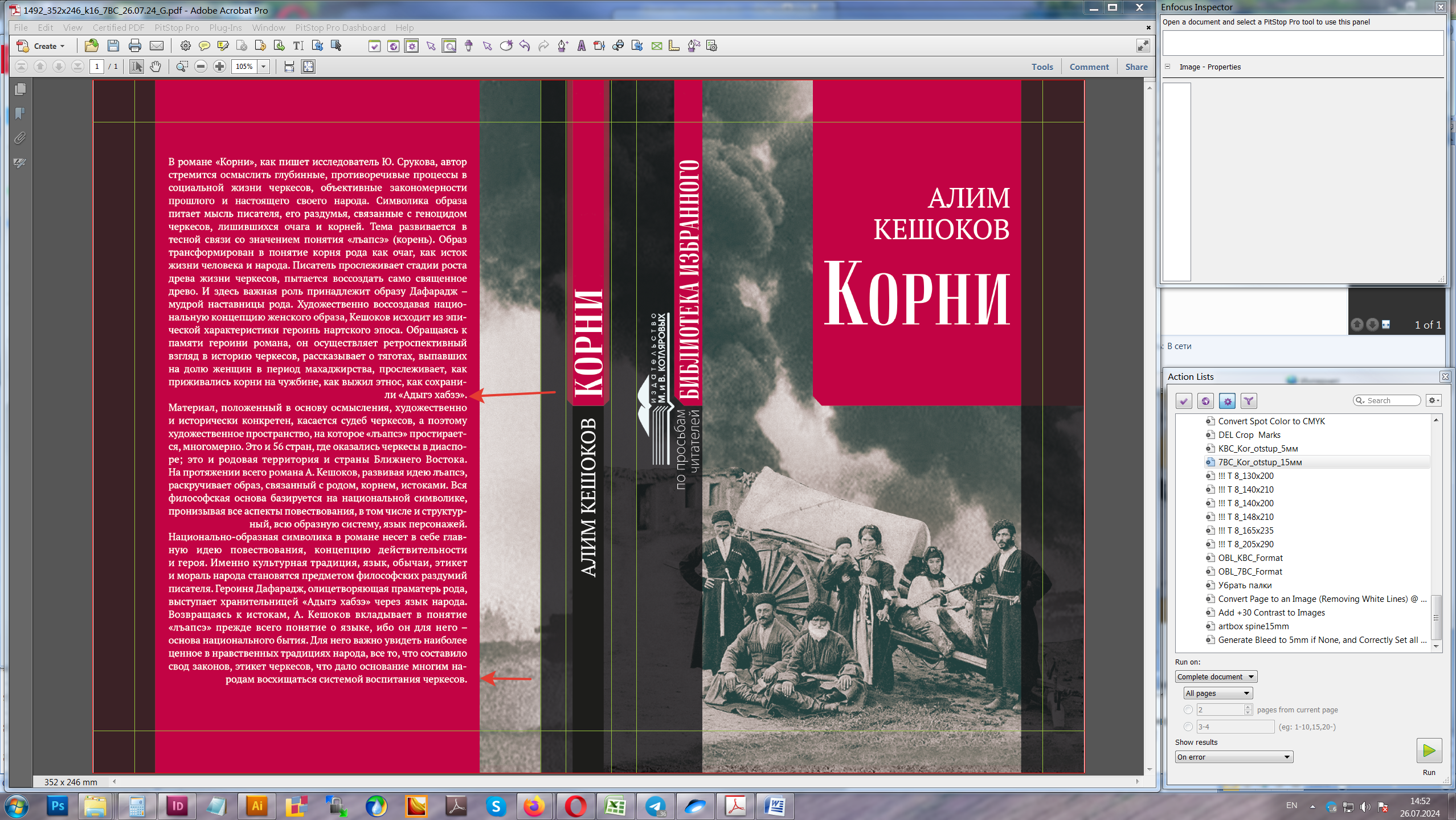Click the Save floppy disk icon
The image size is (1456, 820).
pyautogui.click(x=113, y=46)
